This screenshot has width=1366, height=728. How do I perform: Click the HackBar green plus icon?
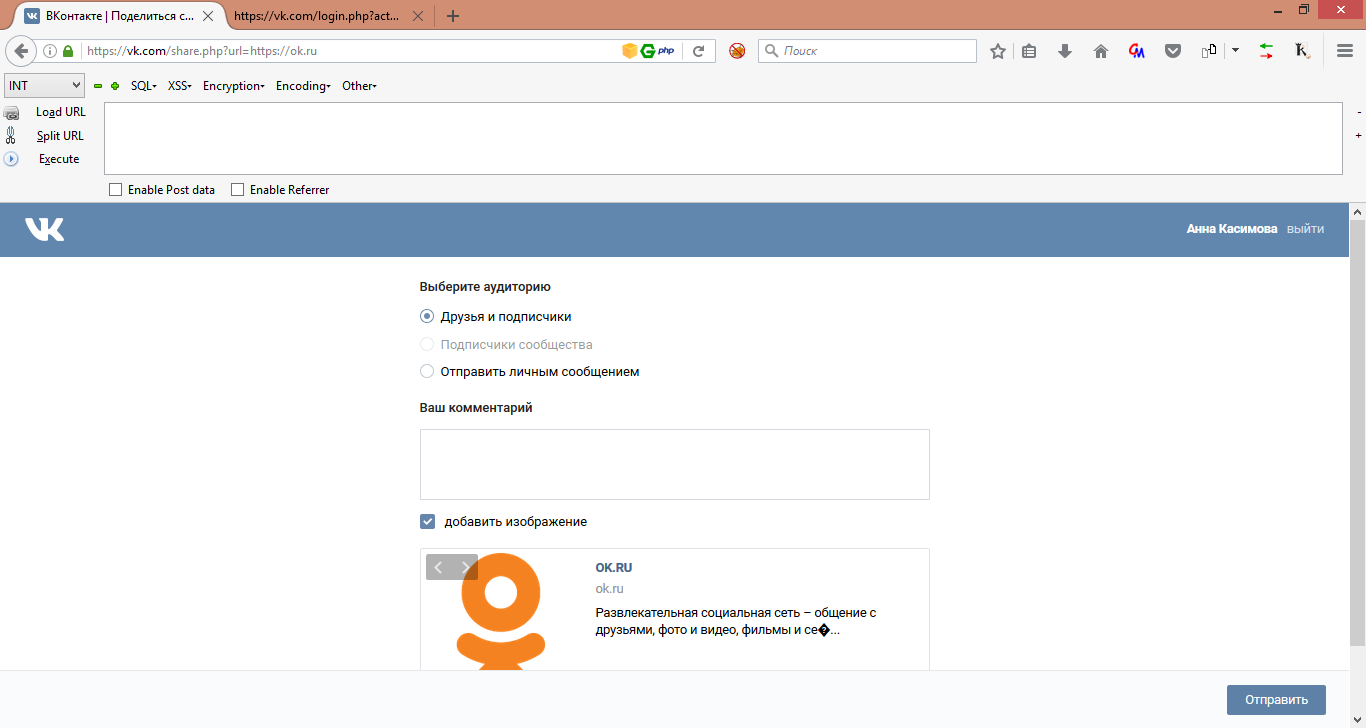point(115,86)
